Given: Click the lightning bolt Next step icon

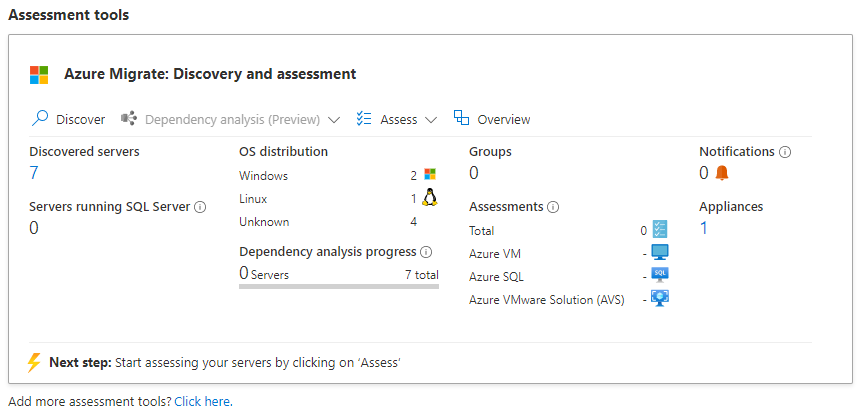Looking at the screenshot, I should pyautogui.click(x=34, y=362).
